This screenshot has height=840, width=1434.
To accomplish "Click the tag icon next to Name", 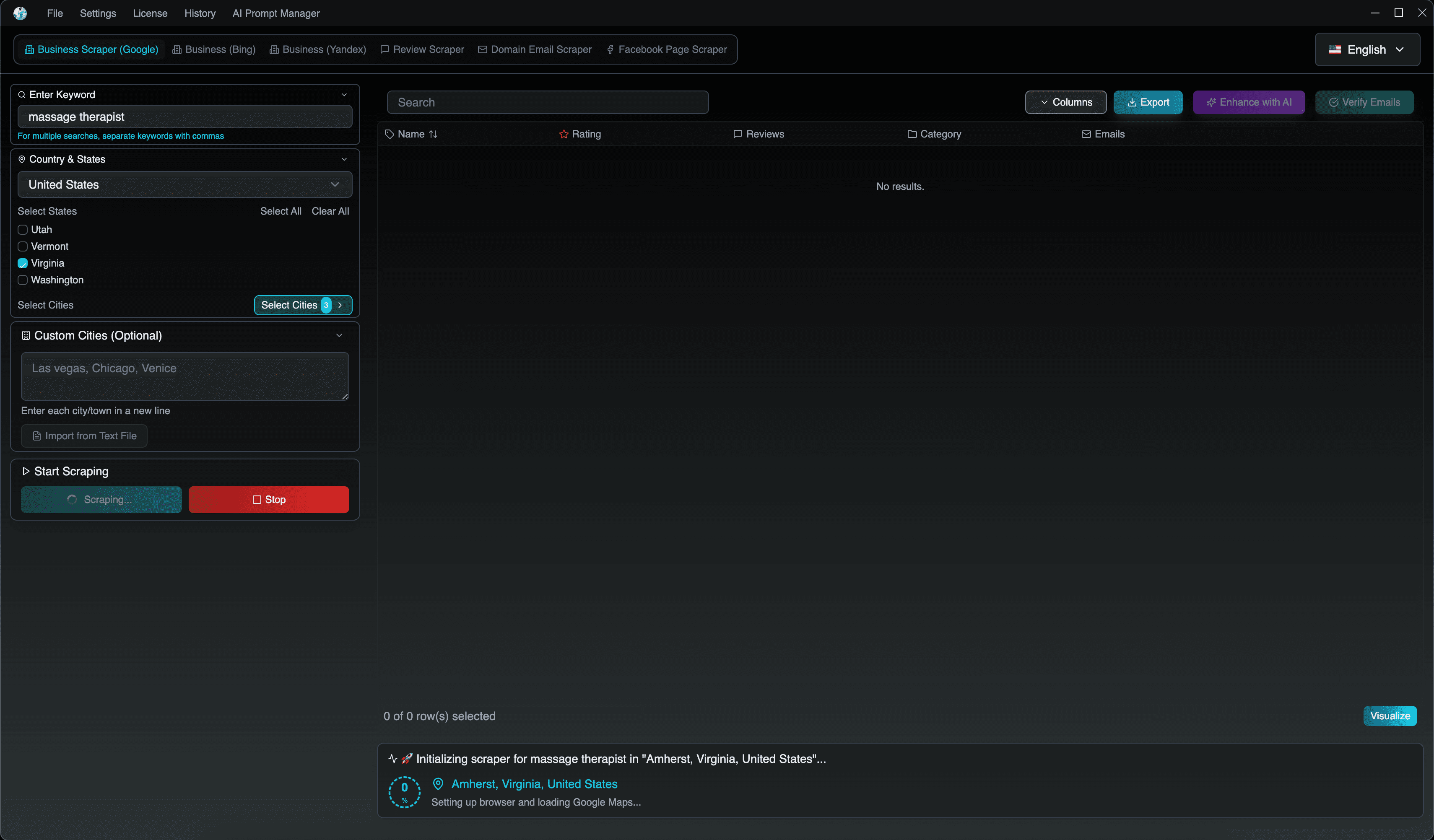I will (x=389, y=134).
